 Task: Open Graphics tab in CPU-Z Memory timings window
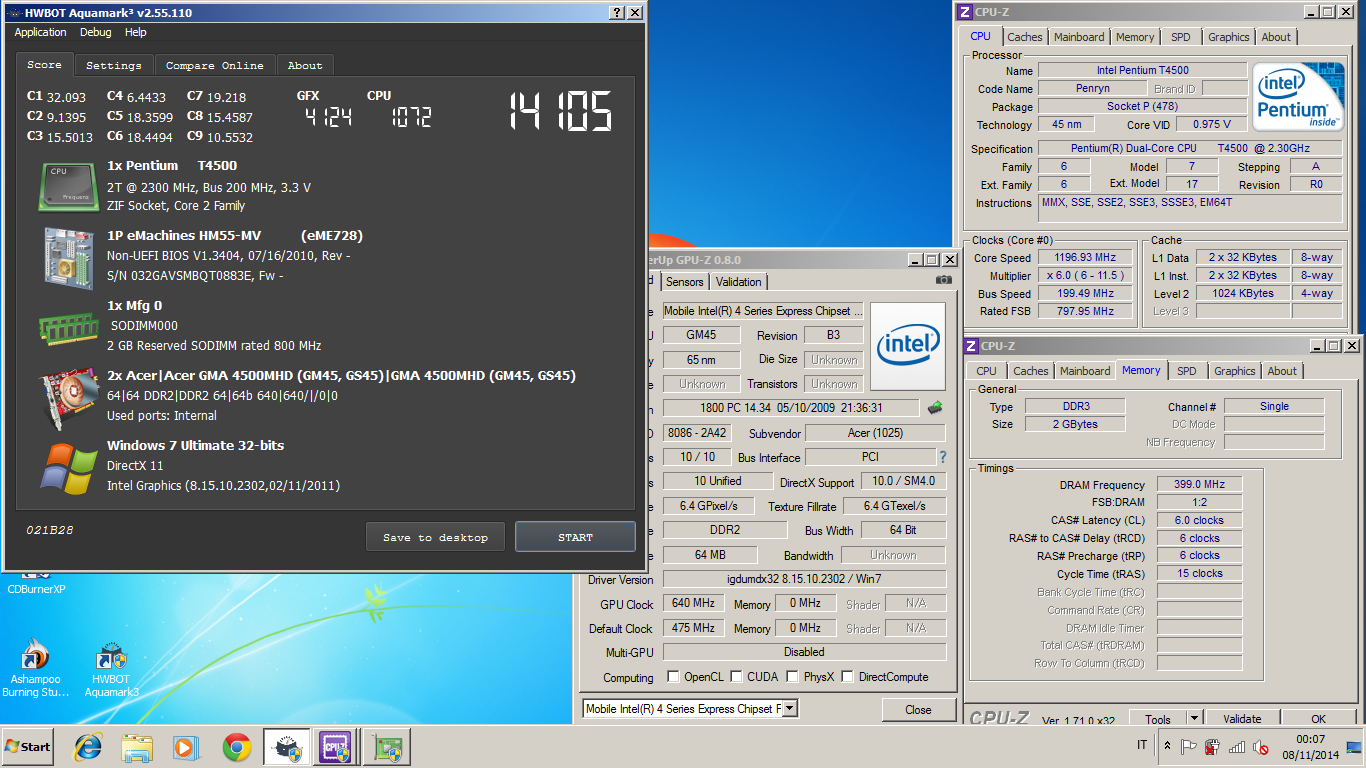pyautogui.click(x=1235, y=371)
